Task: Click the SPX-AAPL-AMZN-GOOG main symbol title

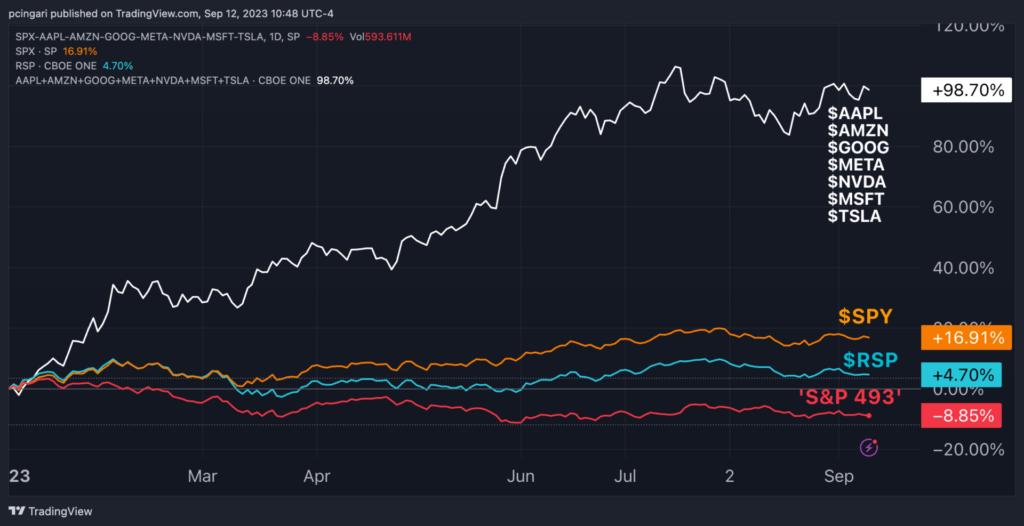Action: pyautogui.click(x=157, y=37)
